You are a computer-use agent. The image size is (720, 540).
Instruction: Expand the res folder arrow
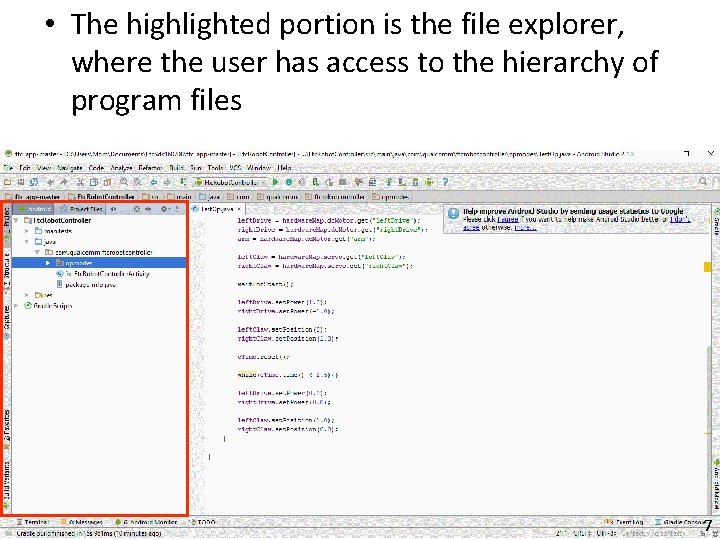[27, 295]
